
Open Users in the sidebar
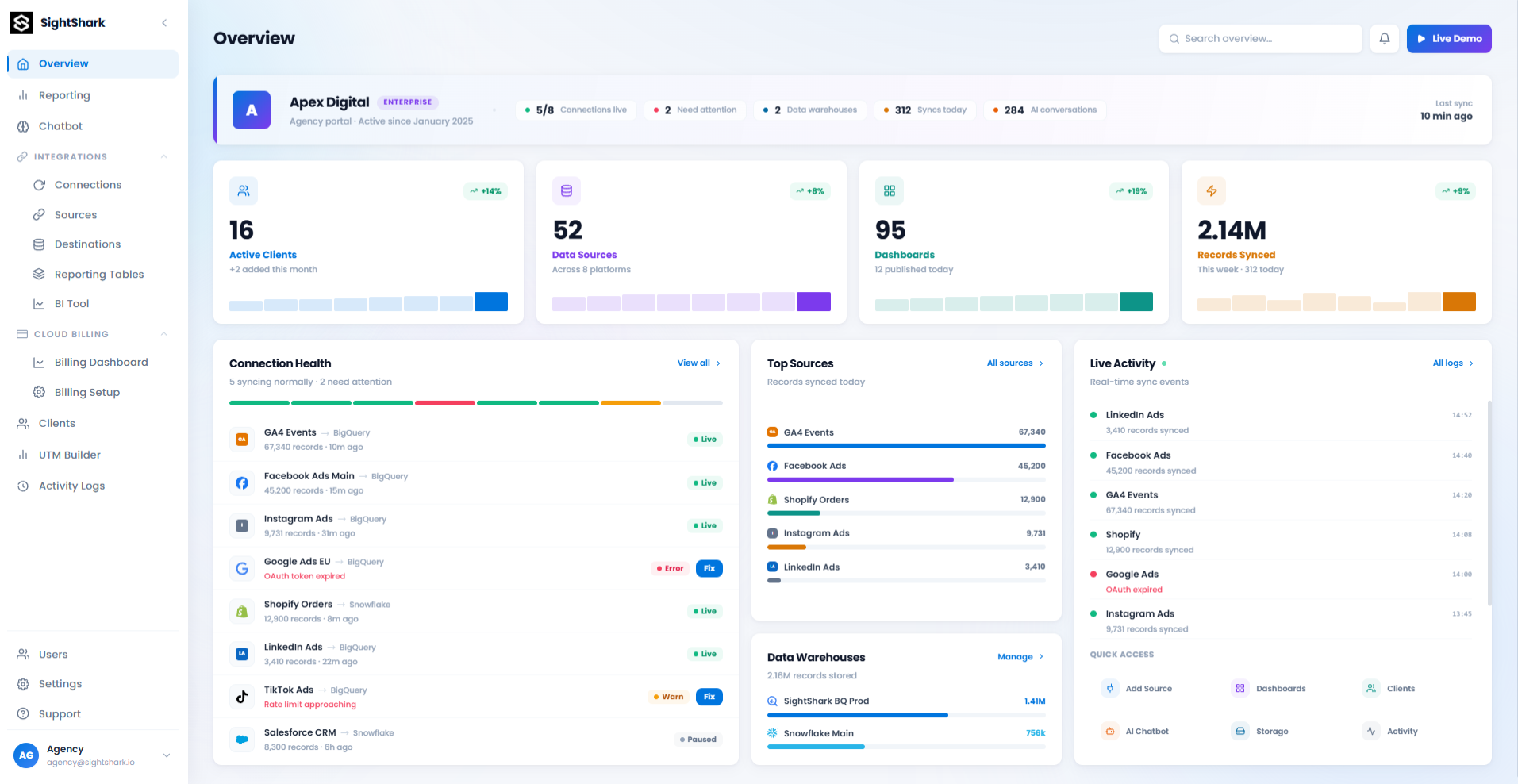tap(93, 655)
